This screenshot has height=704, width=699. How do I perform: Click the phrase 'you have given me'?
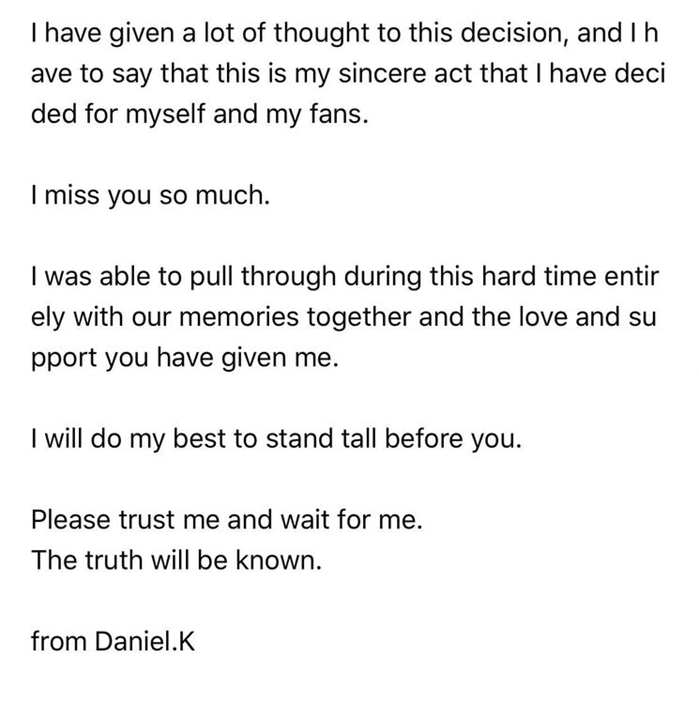tap(219, 358)
